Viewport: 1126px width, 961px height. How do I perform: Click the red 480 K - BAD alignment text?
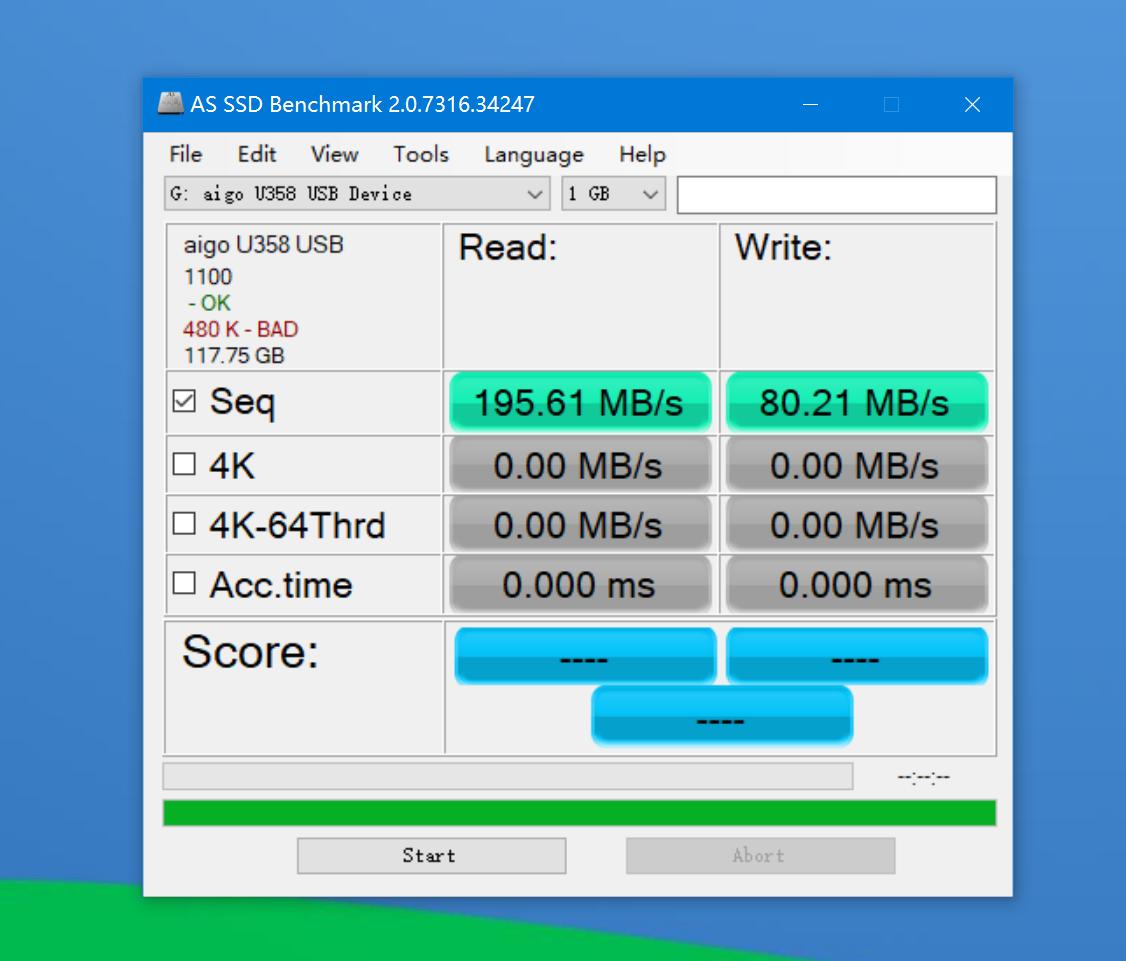241,330
